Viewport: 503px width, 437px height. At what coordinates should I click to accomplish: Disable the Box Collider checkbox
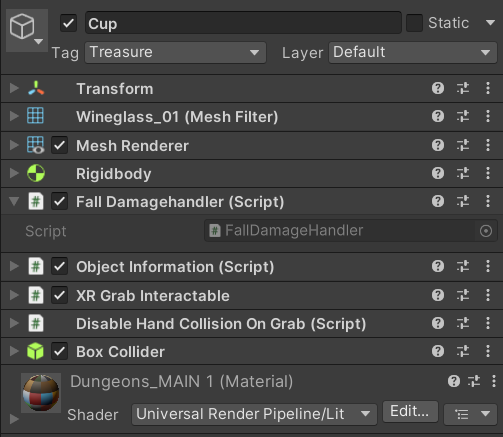tap(59, 351)
